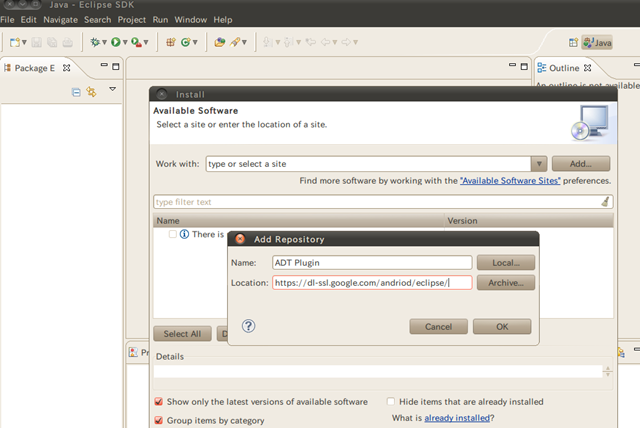Open the Package Explorer view menu arrow
Image resolution: width=640 pixels, height=428 pixels.
pyautogui.click(x=113, y=90)
